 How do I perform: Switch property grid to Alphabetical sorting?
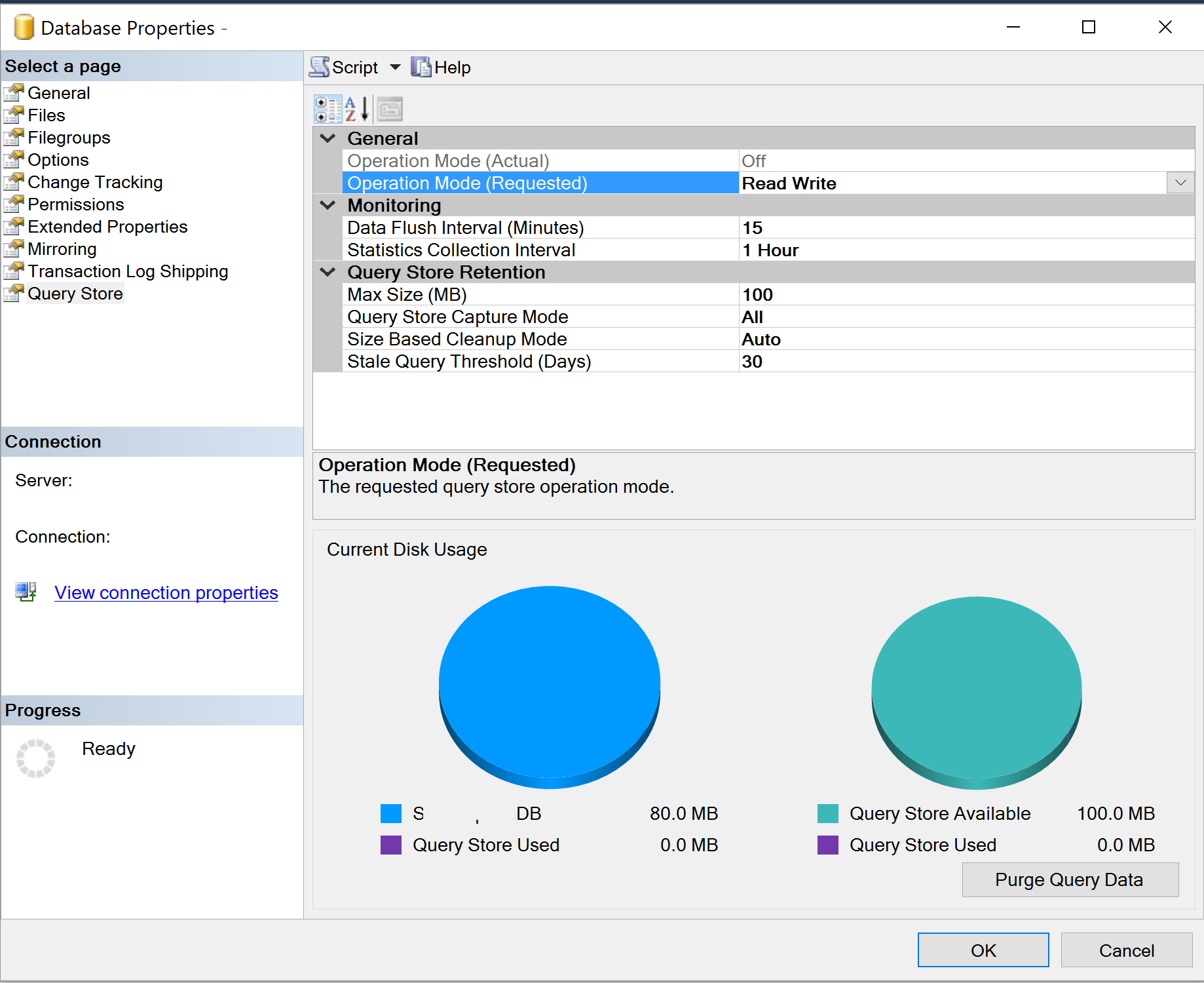pyautogui.click(x=356, y=109)
